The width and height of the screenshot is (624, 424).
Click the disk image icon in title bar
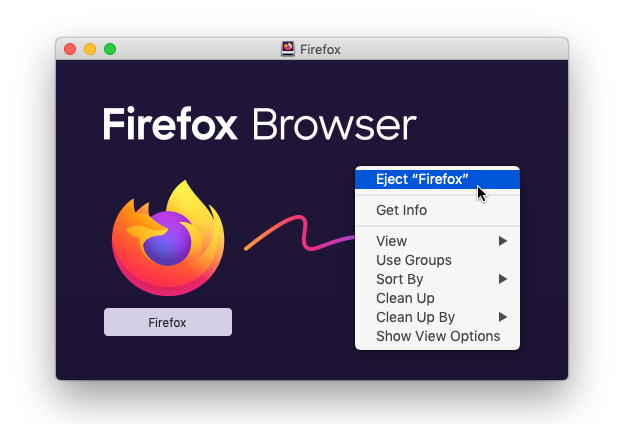pos(288,49)
